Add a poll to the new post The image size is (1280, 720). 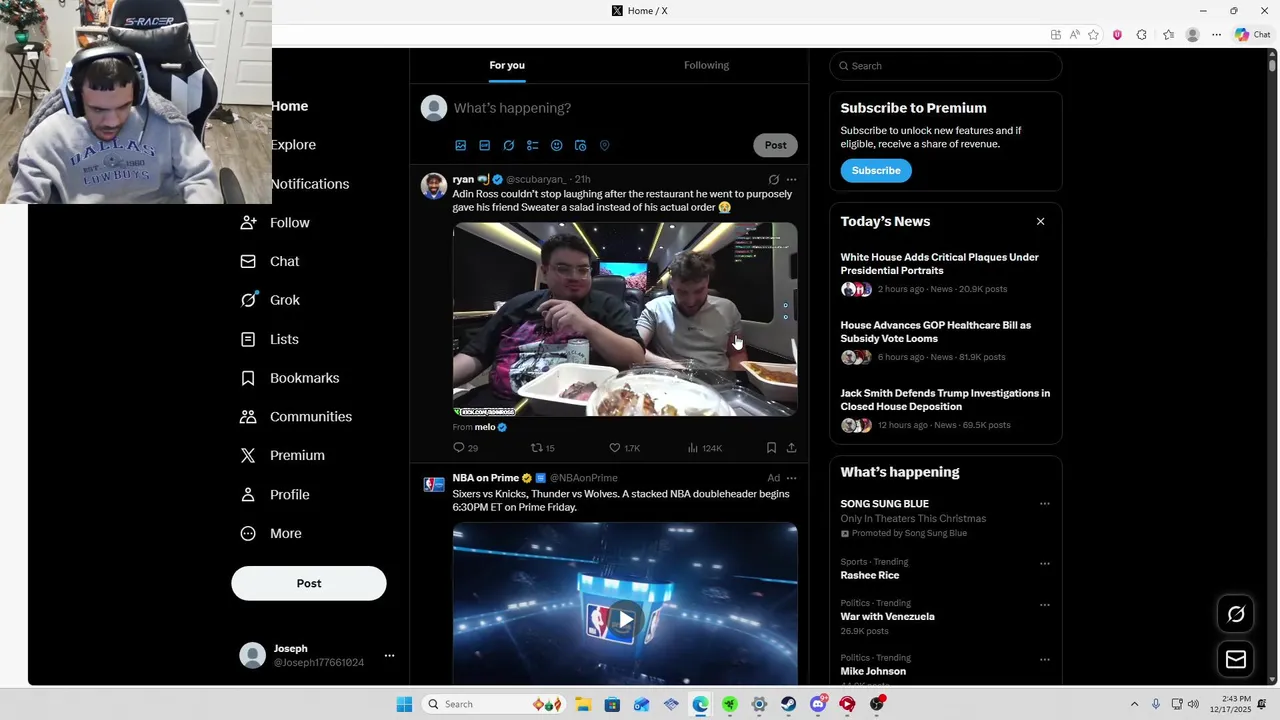(533, 145)
